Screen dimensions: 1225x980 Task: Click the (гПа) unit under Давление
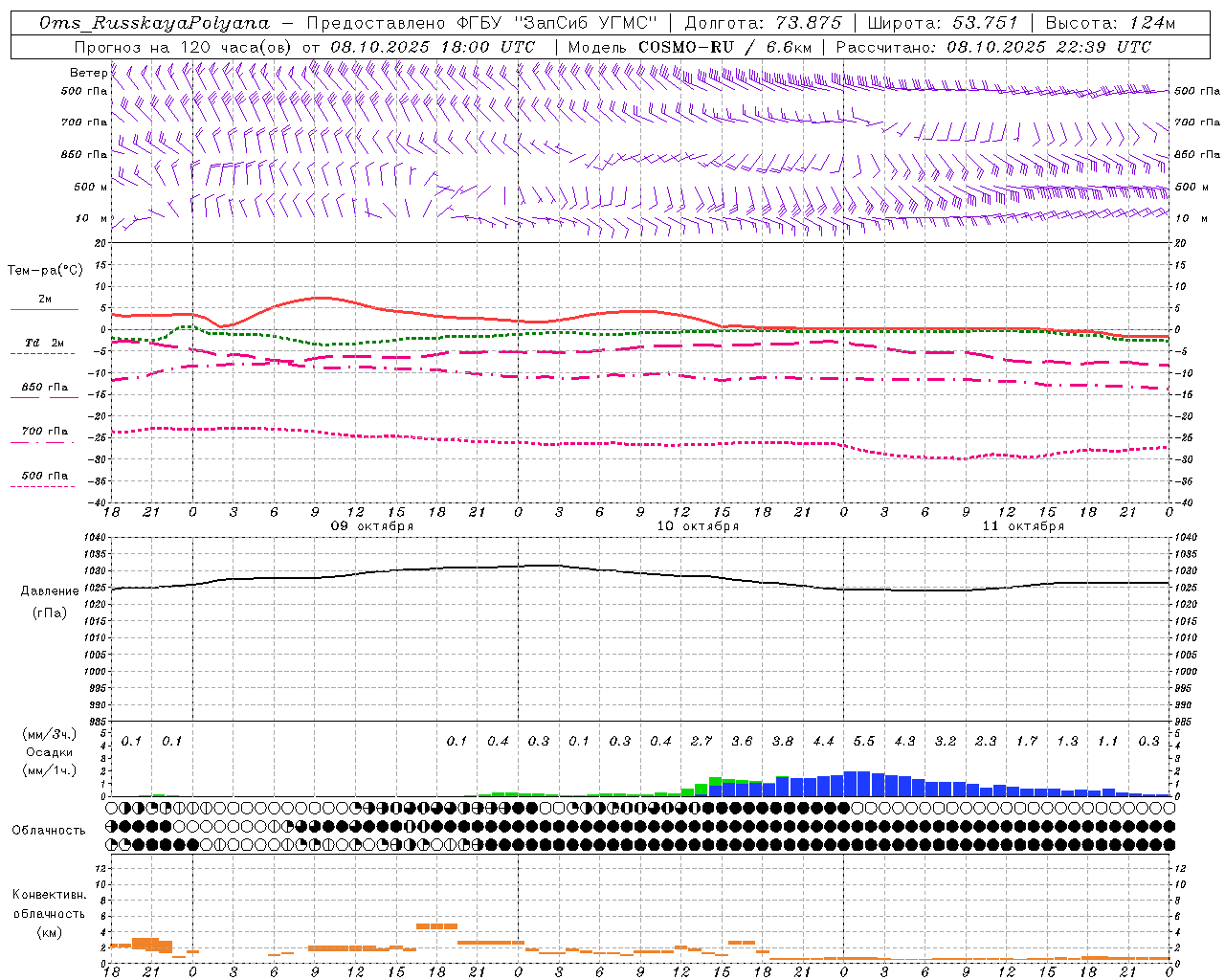pyautogui.click(x=50, y=613)
